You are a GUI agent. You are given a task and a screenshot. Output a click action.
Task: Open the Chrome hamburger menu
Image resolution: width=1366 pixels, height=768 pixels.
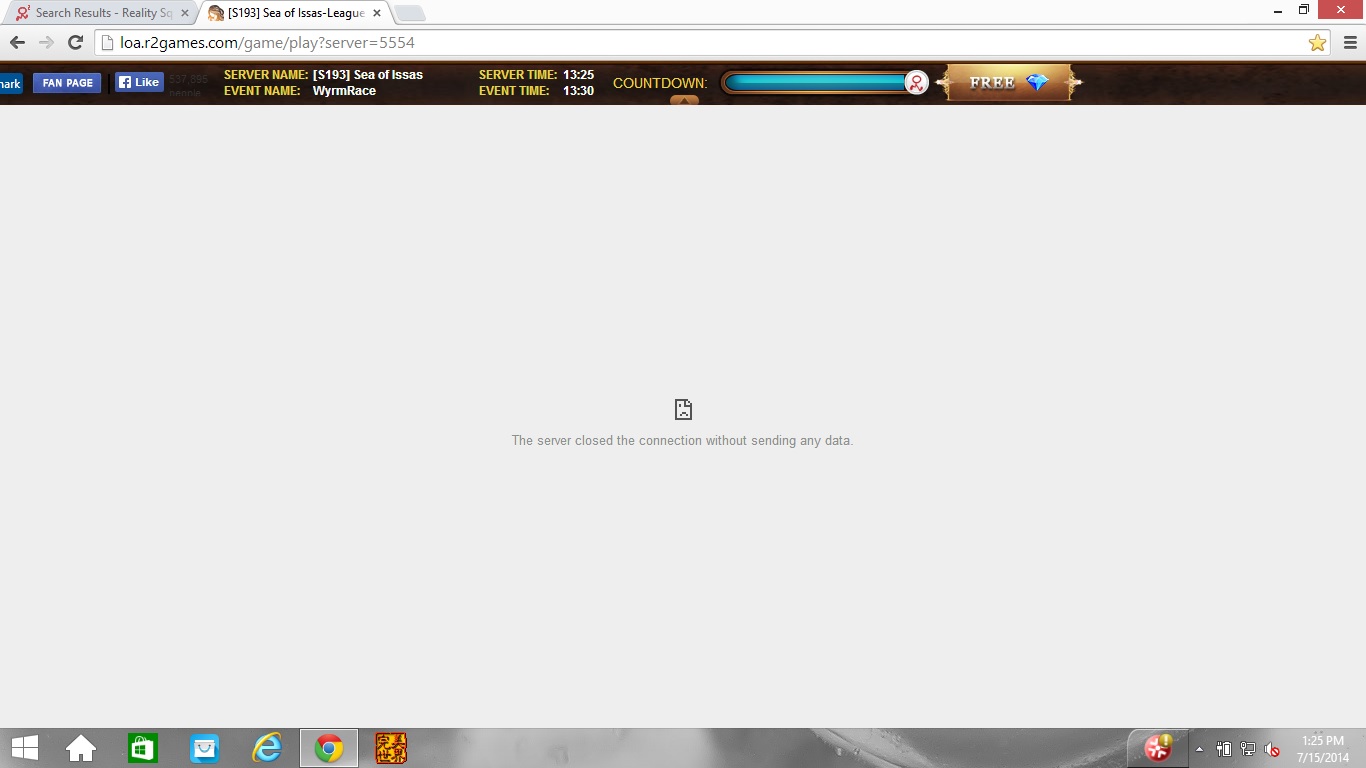point(1350,43)
